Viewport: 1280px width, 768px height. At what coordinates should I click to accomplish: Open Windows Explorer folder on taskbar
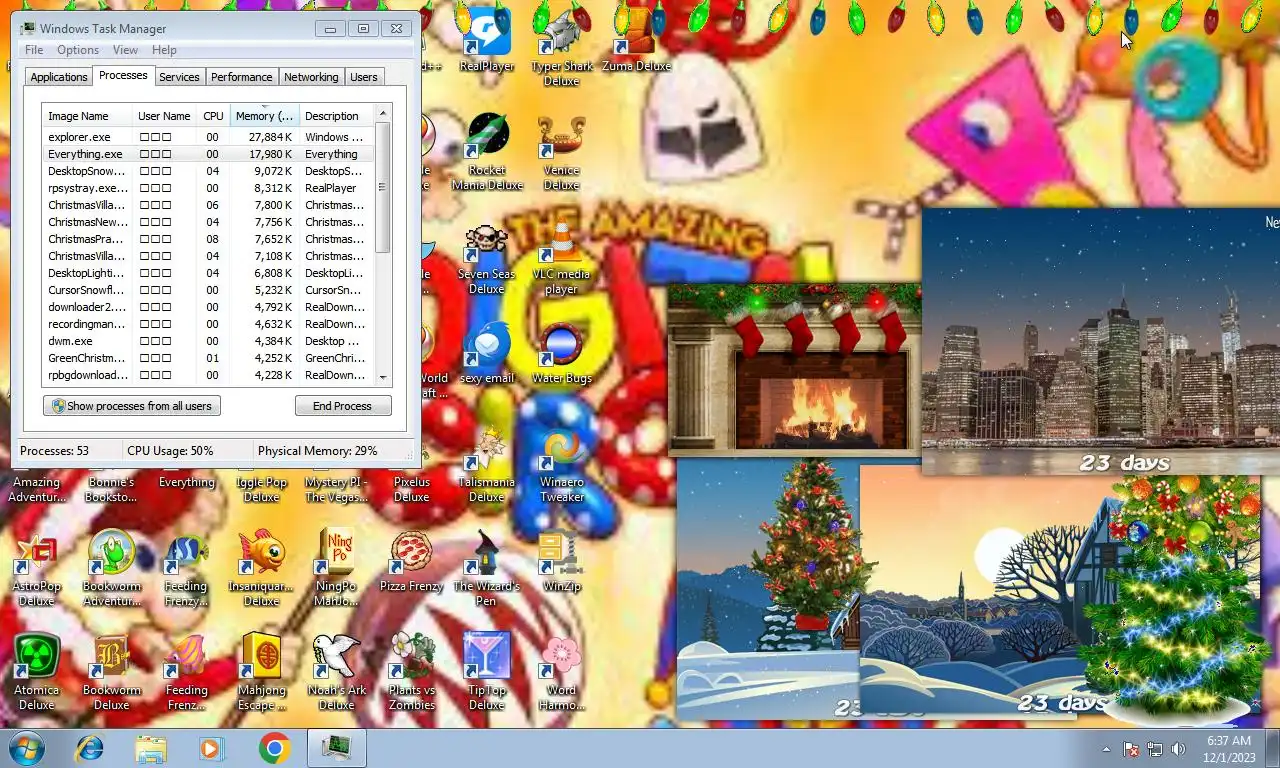click(x=151, y=748)
